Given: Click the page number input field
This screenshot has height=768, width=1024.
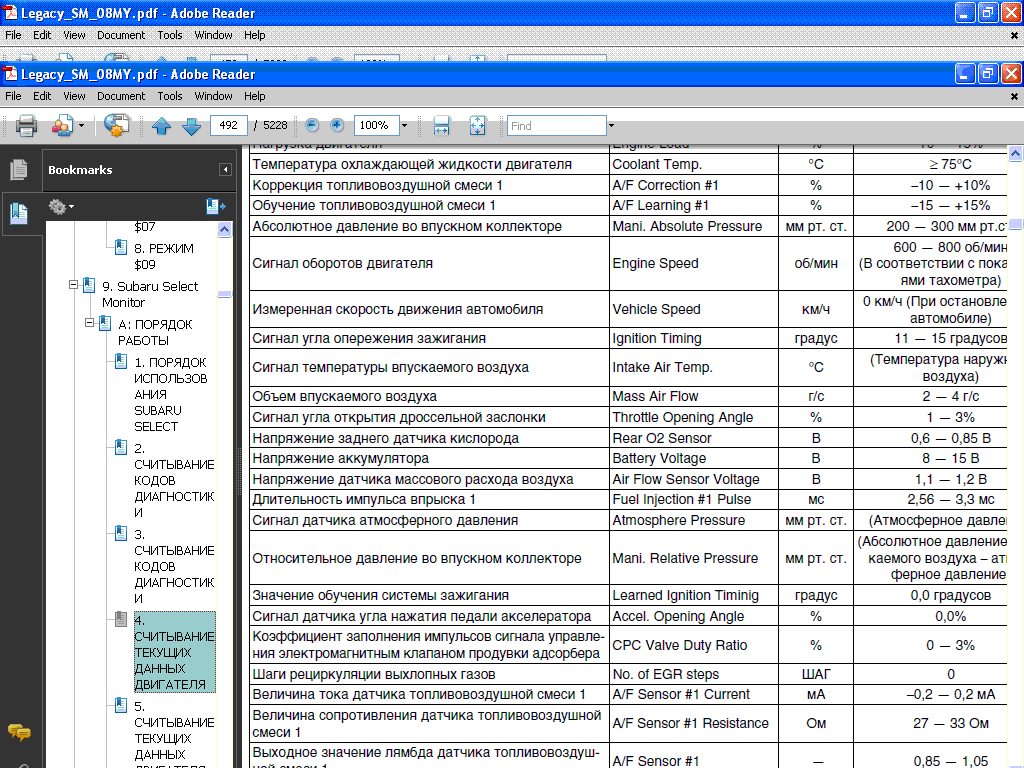Looking at the screenshot, I should click(229, 126).
